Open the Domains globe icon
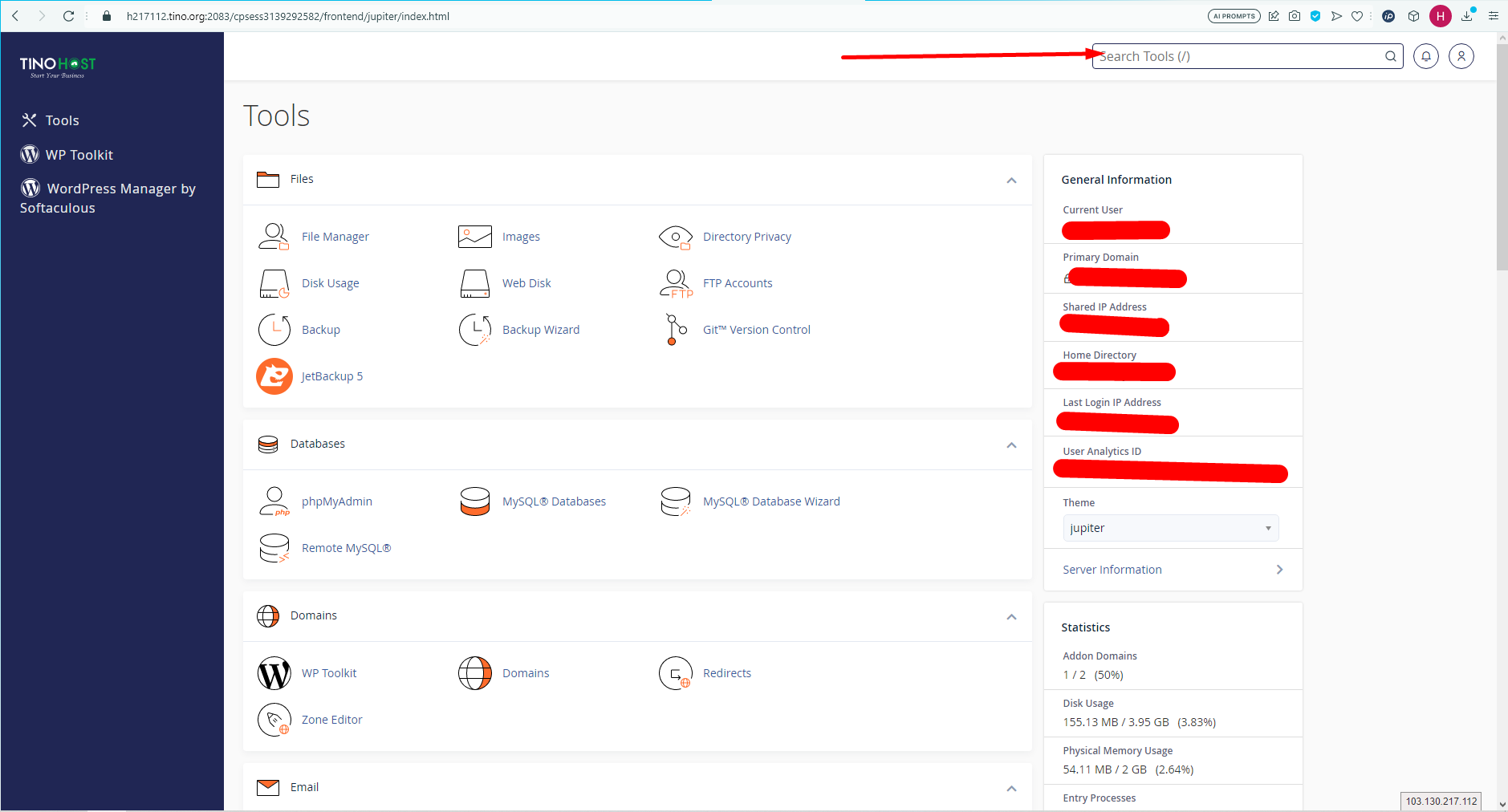This screenshot has height=812, width=1508. tap(474, 673)
